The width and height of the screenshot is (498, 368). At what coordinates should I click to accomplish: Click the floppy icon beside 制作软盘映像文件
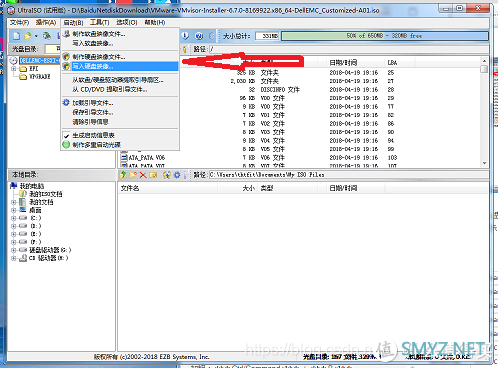coord(66,34)
